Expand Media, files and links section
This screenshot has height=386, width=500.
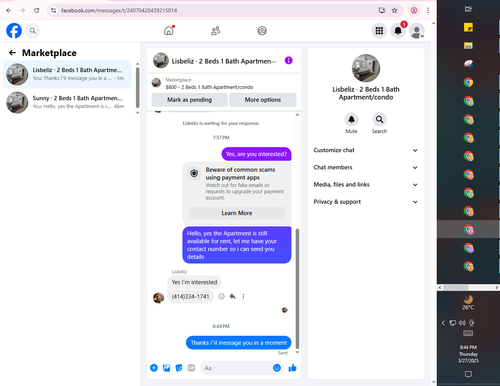tap(366, 184)
